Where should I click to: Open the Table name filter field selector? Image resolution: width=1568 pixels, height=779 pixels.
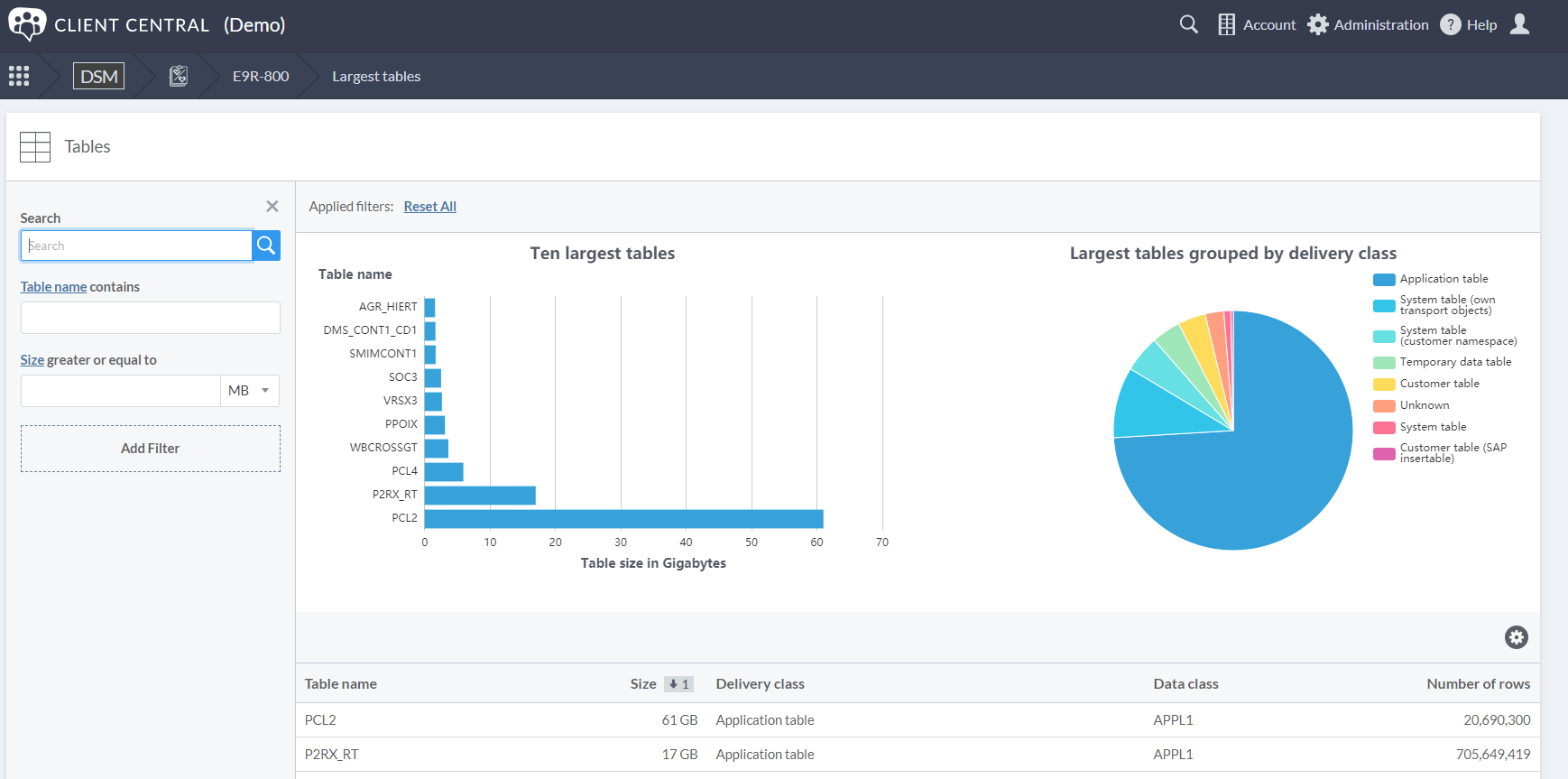coord(53,287)
